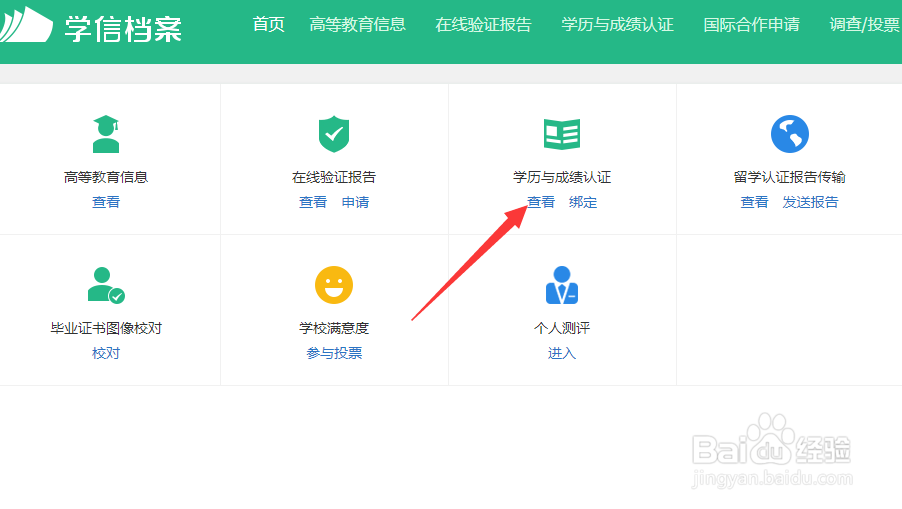
Task: Click 绑定 under the 学历与成绩认证 card
Action: coord(583,202)
